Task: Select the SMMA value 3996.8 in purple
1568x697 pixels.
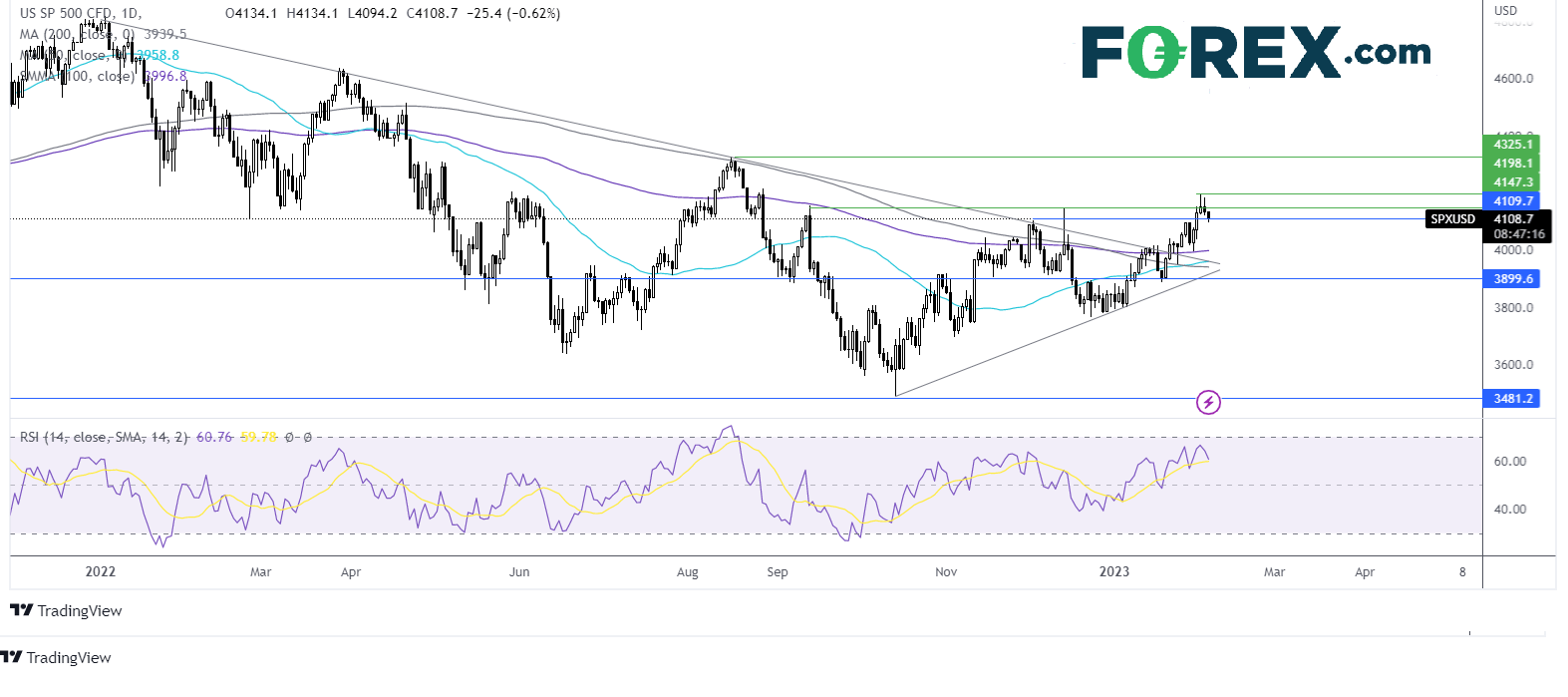Action: (x=165, y=76)
